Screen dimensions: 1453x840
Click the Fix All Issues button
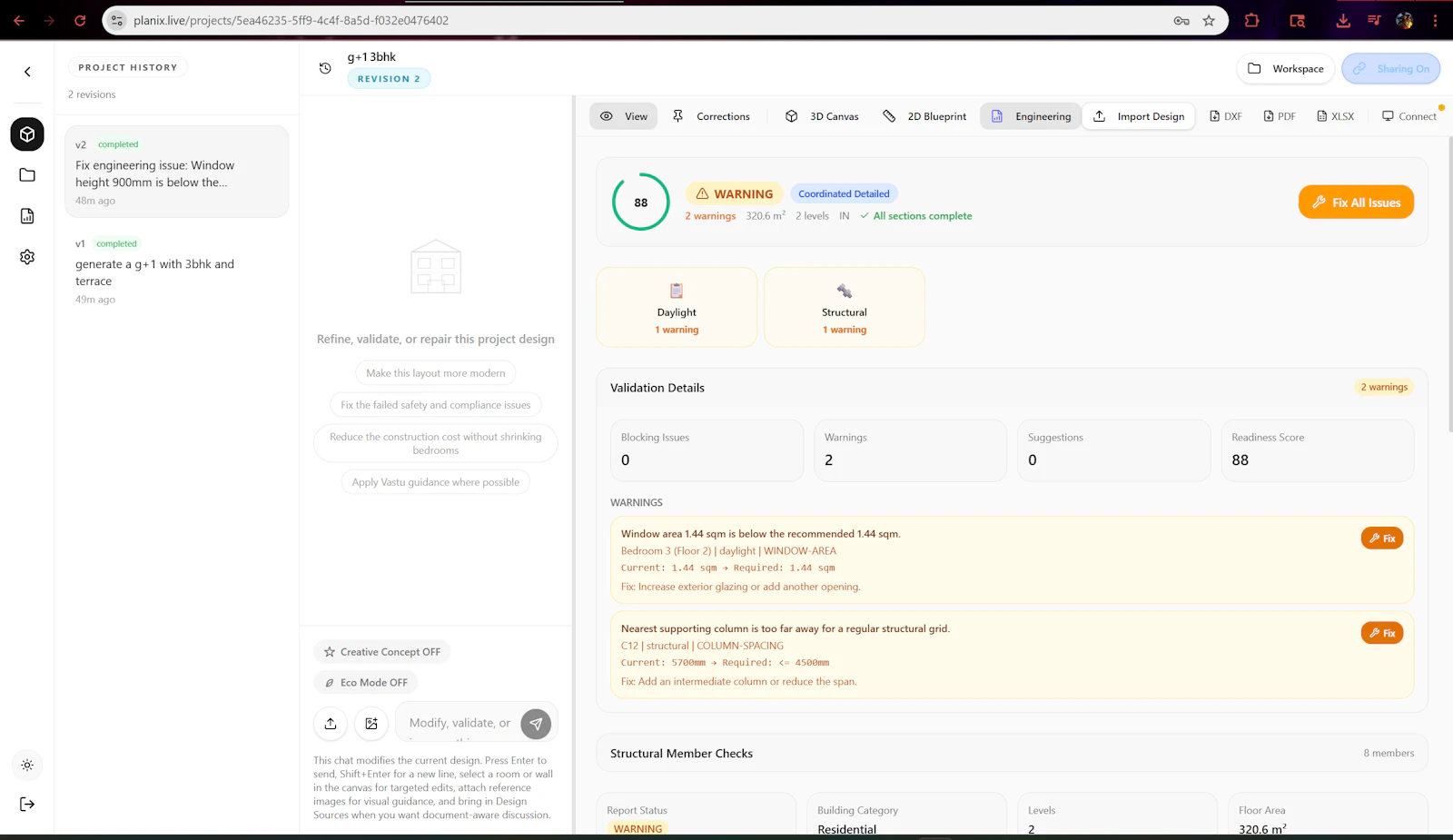1355,202
